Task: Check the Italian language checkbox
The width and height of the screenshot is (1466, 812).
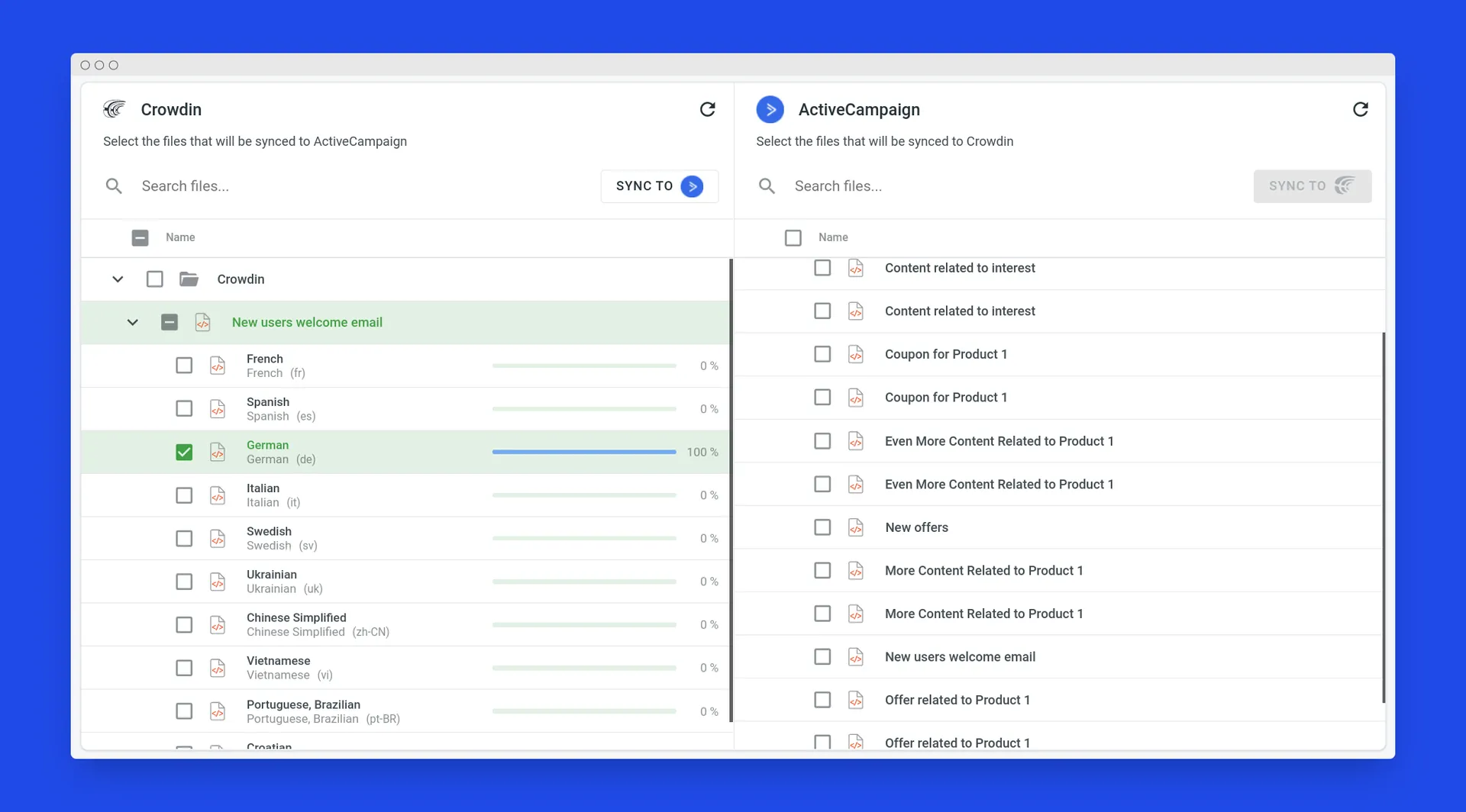Action: click(x=184, y=495)
